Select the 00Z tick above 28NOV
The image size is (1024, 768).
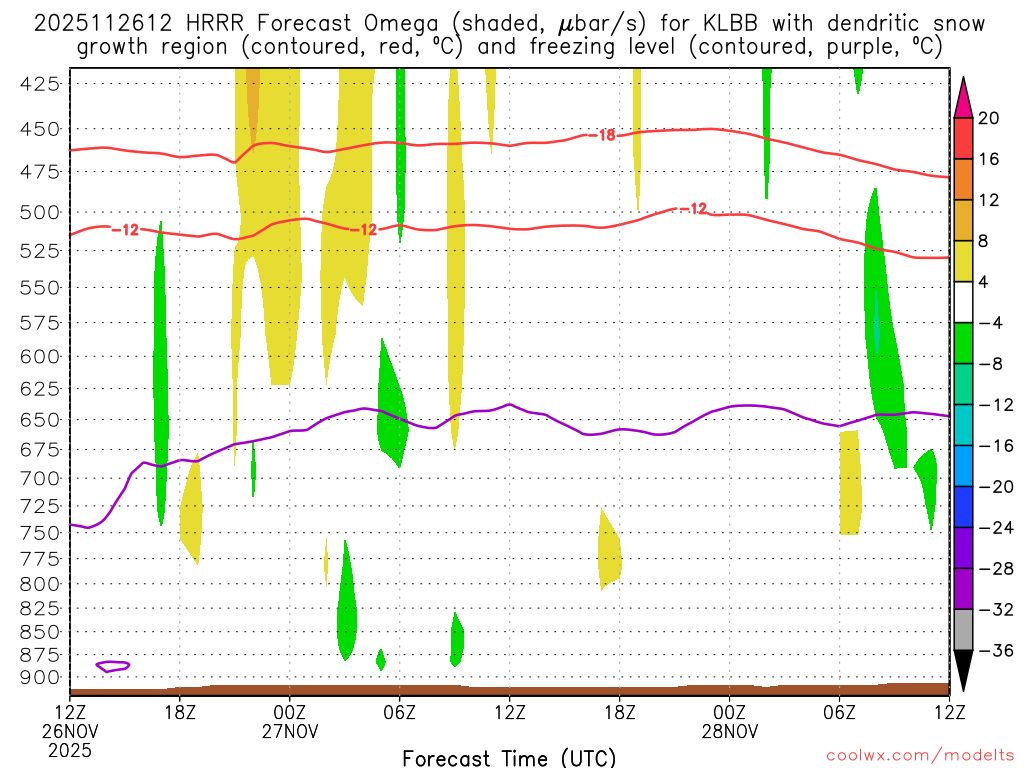tap(730, 712)
